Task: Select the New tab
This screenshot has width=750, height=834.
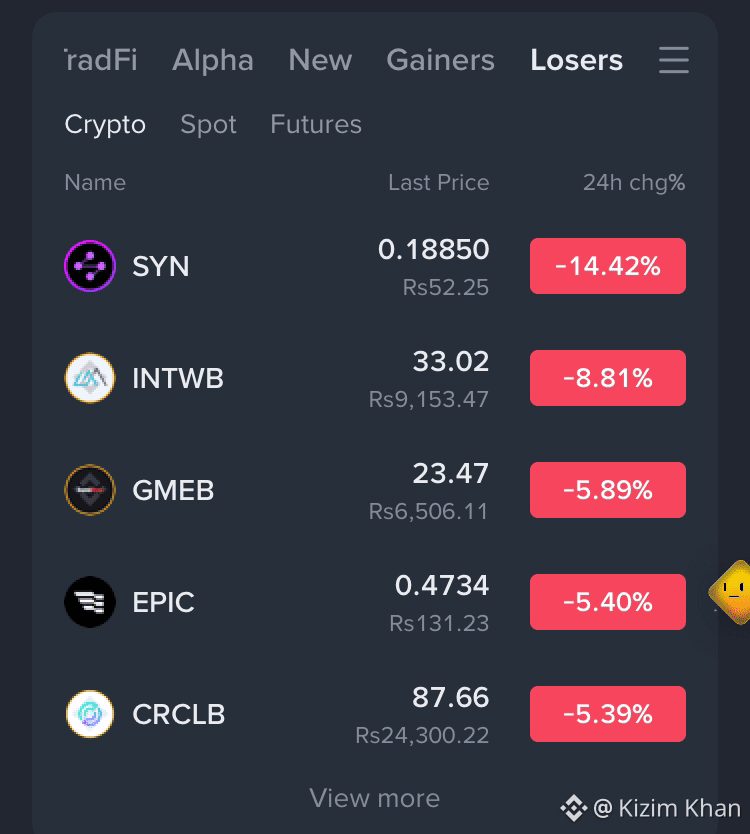Action: pyautogui.click(x=320, y=60)
